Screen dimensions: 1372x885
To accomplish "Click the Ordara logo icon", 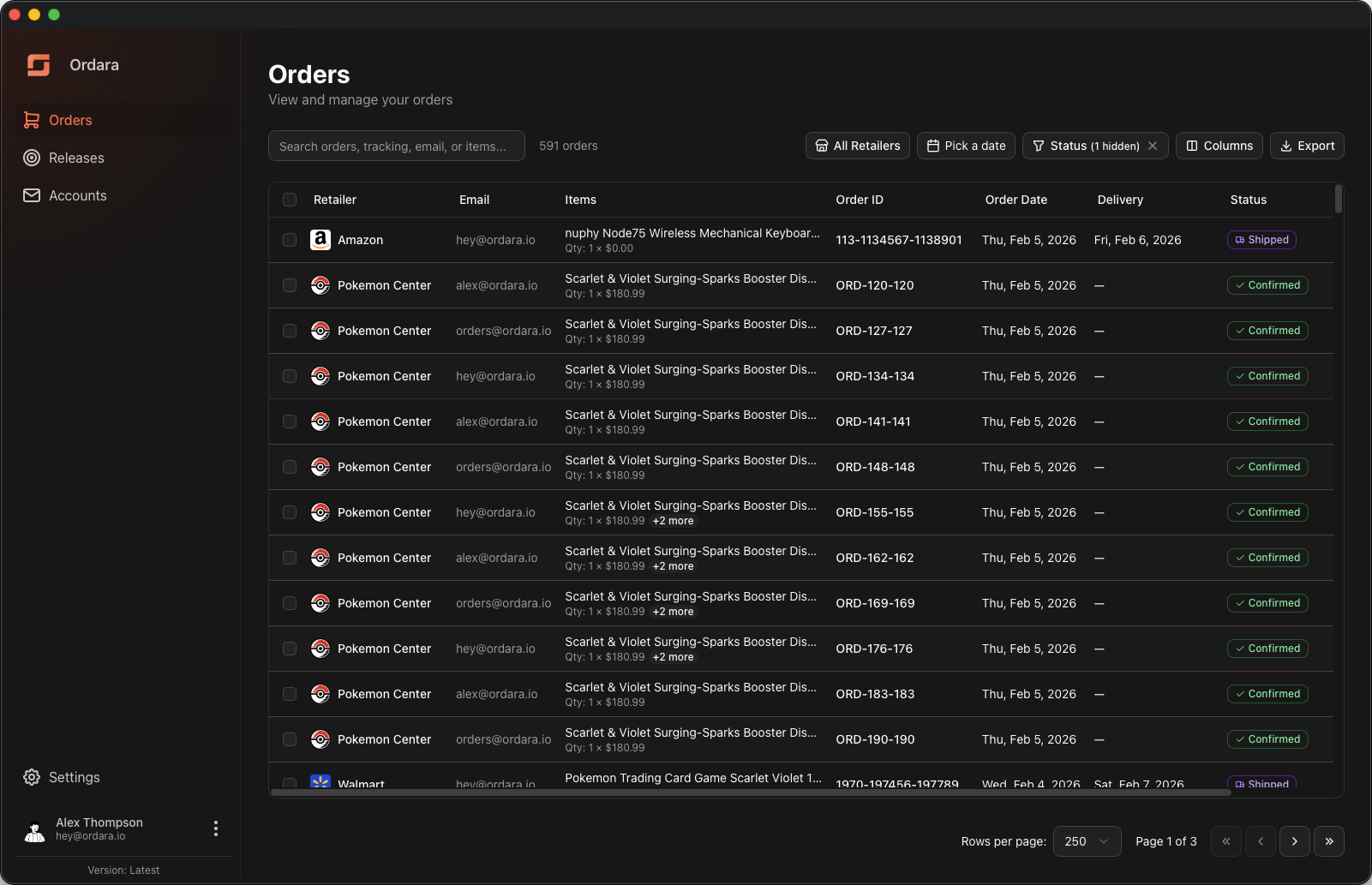I will (38, 64).
